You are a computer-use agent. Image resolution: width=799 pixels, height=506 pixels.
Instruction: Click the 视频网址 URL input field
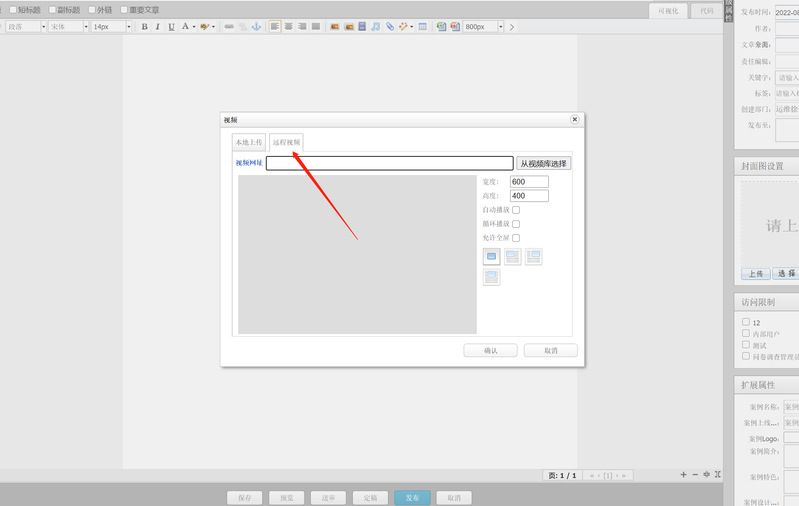click(x=389, y=163)
